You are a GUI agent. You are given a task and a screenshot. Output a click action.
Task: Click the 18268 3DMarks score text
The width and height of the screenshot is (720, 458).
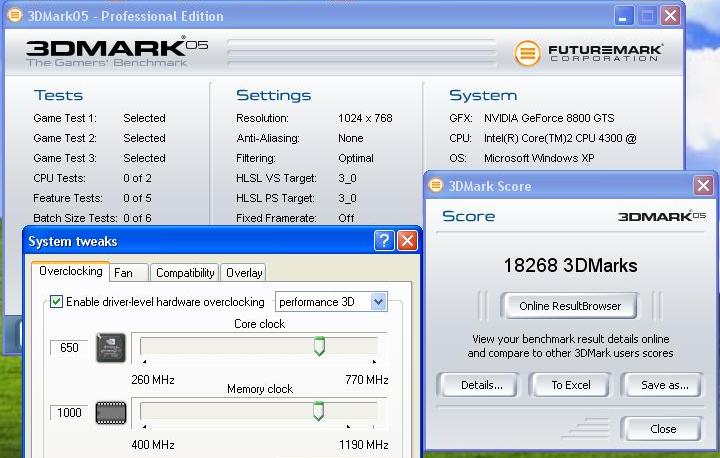coord(570,266)
